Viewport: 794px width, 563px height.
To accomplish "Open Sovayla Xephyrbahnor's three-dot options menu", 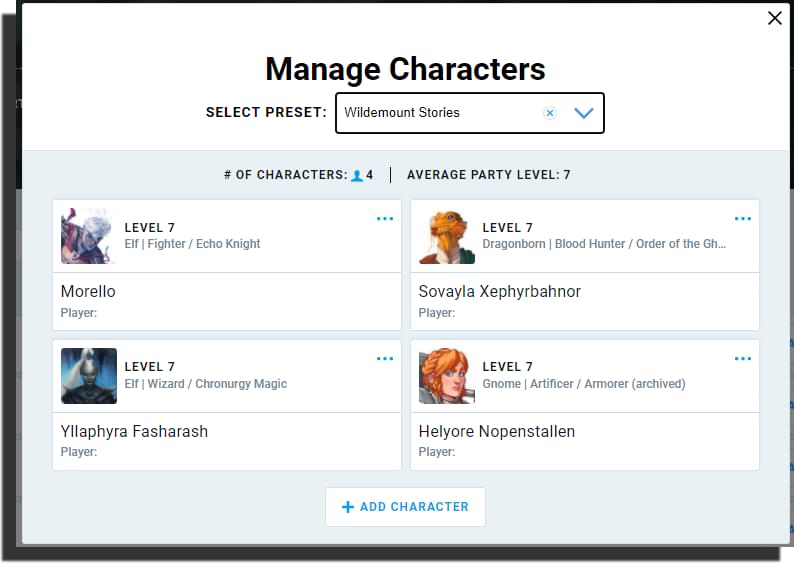I will coord(743,219).
